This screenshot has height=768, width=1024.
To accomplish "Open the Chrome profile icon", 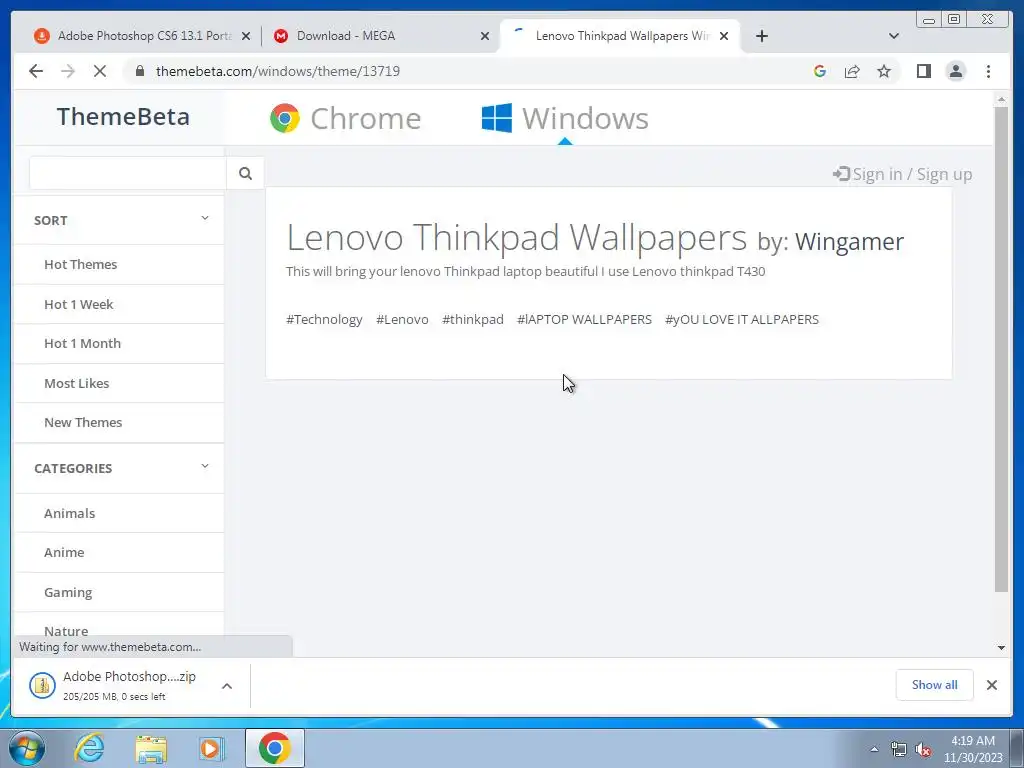I will (x=955, y=71).
